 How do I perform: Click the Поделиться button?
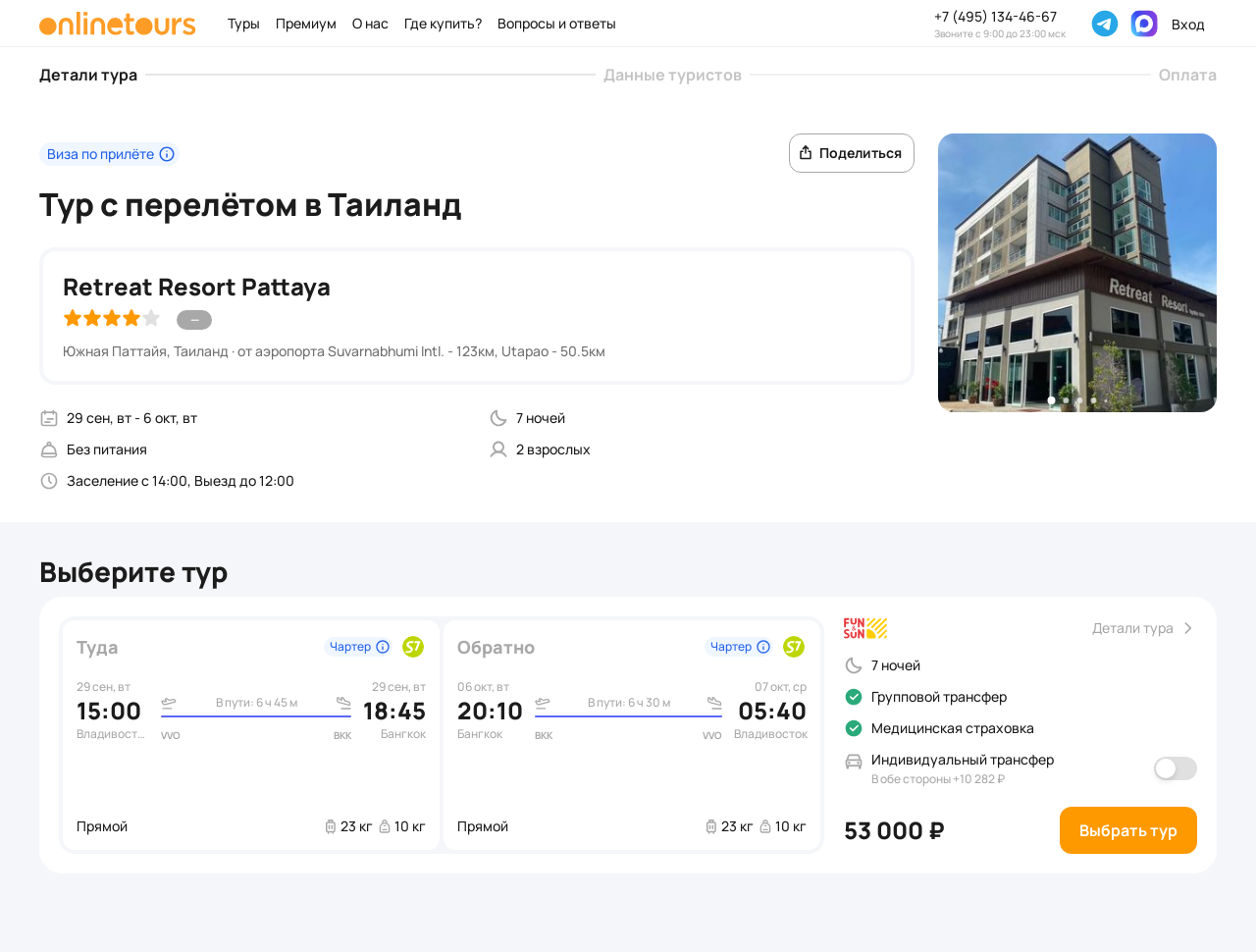pos(852,153)
